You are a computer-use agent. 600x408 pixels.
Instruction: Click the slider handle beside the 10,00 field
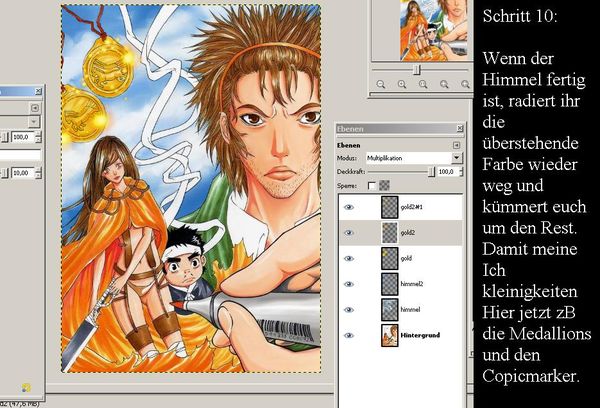point(5,173)
